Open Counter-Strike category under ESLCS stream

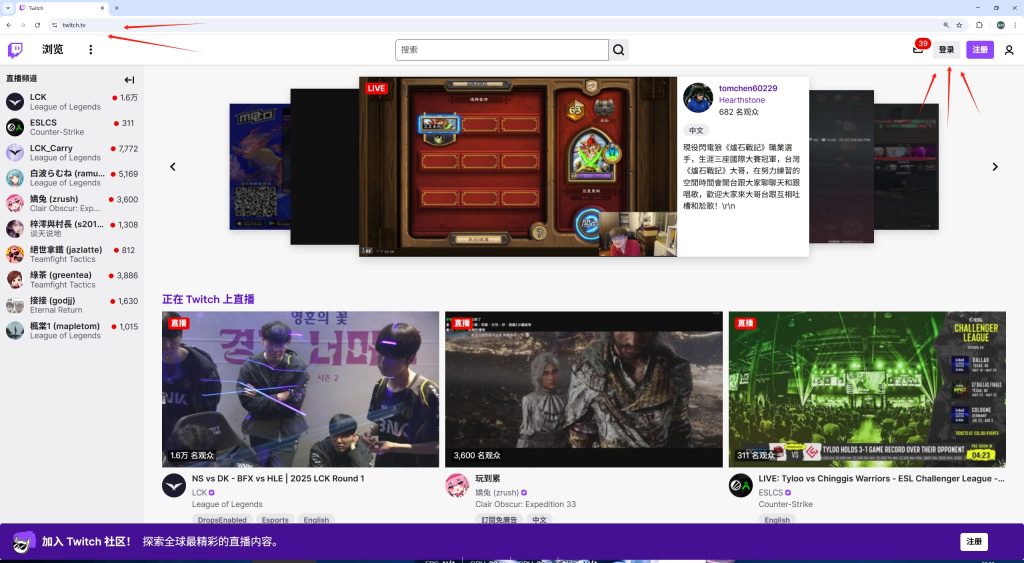click(x=786, y=504)
